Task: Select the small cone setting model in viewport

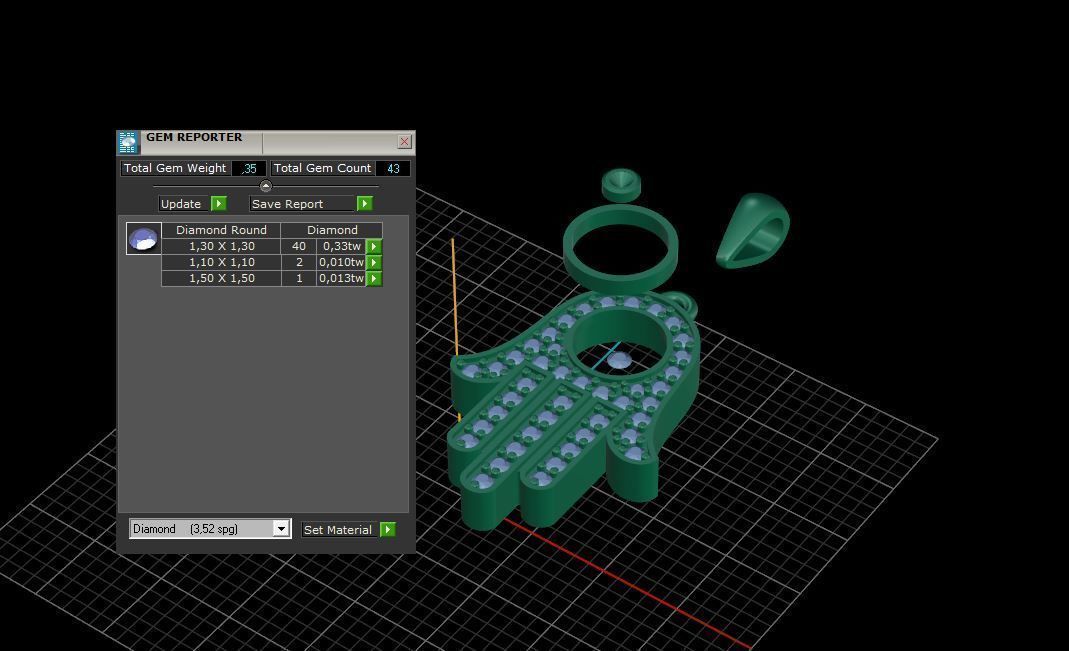Action: pyautogui.click(x=621, y=185)
